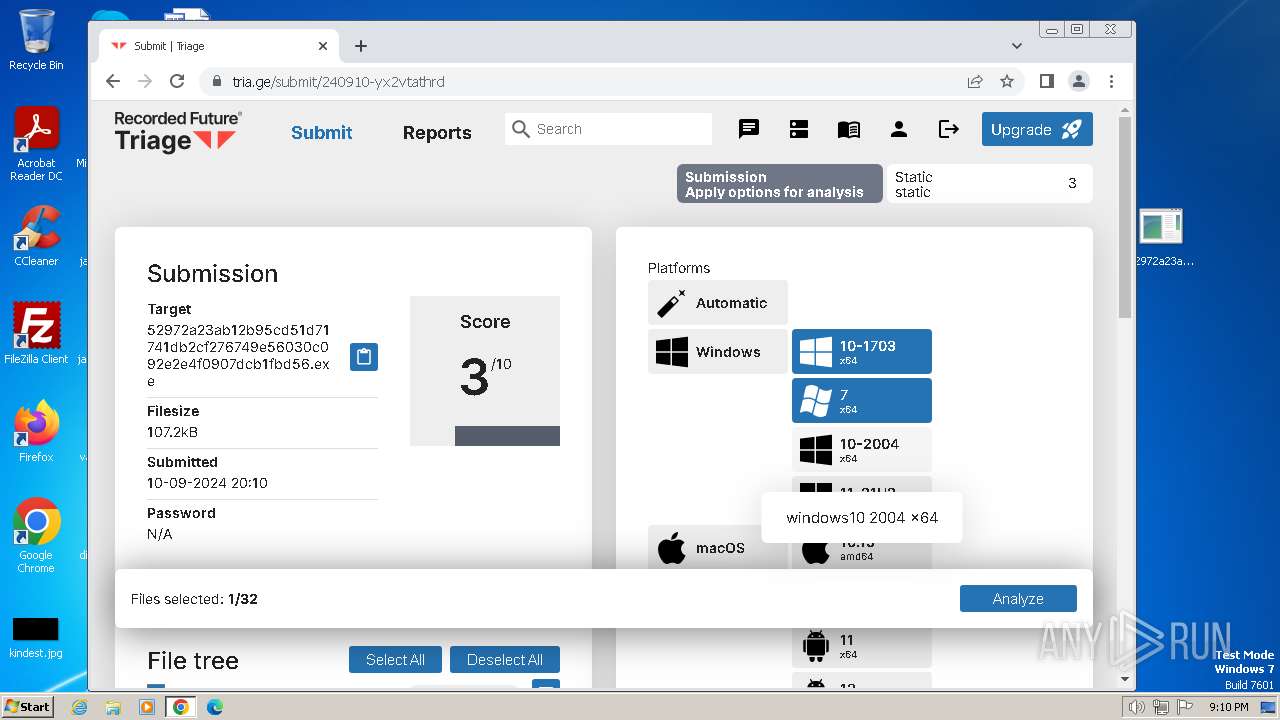Reload the Triage page
The width and height of the screenshot is (1280, 720).
[177, 81]
